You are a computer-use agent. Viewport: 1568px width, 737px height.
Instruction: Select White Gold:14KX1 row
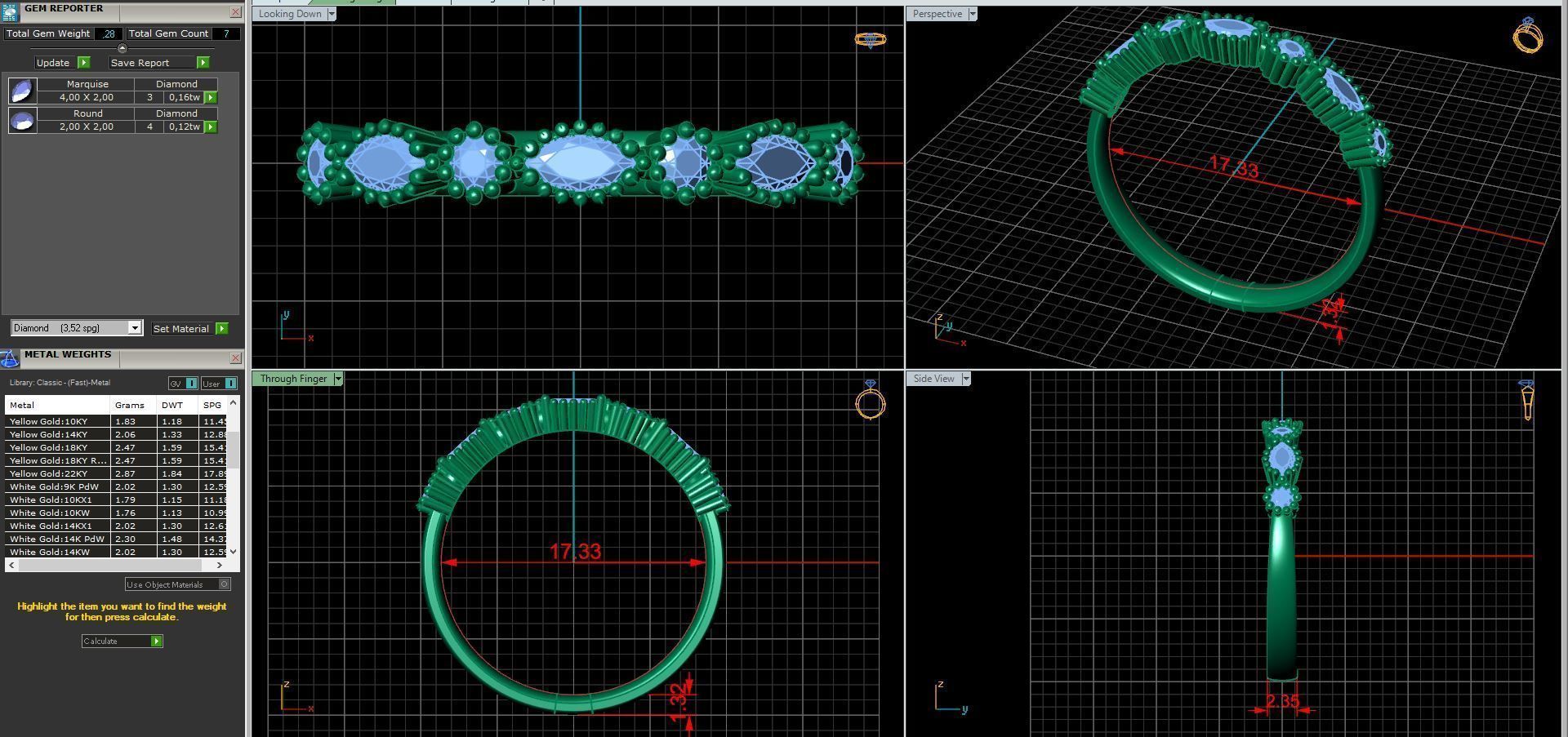116,526
